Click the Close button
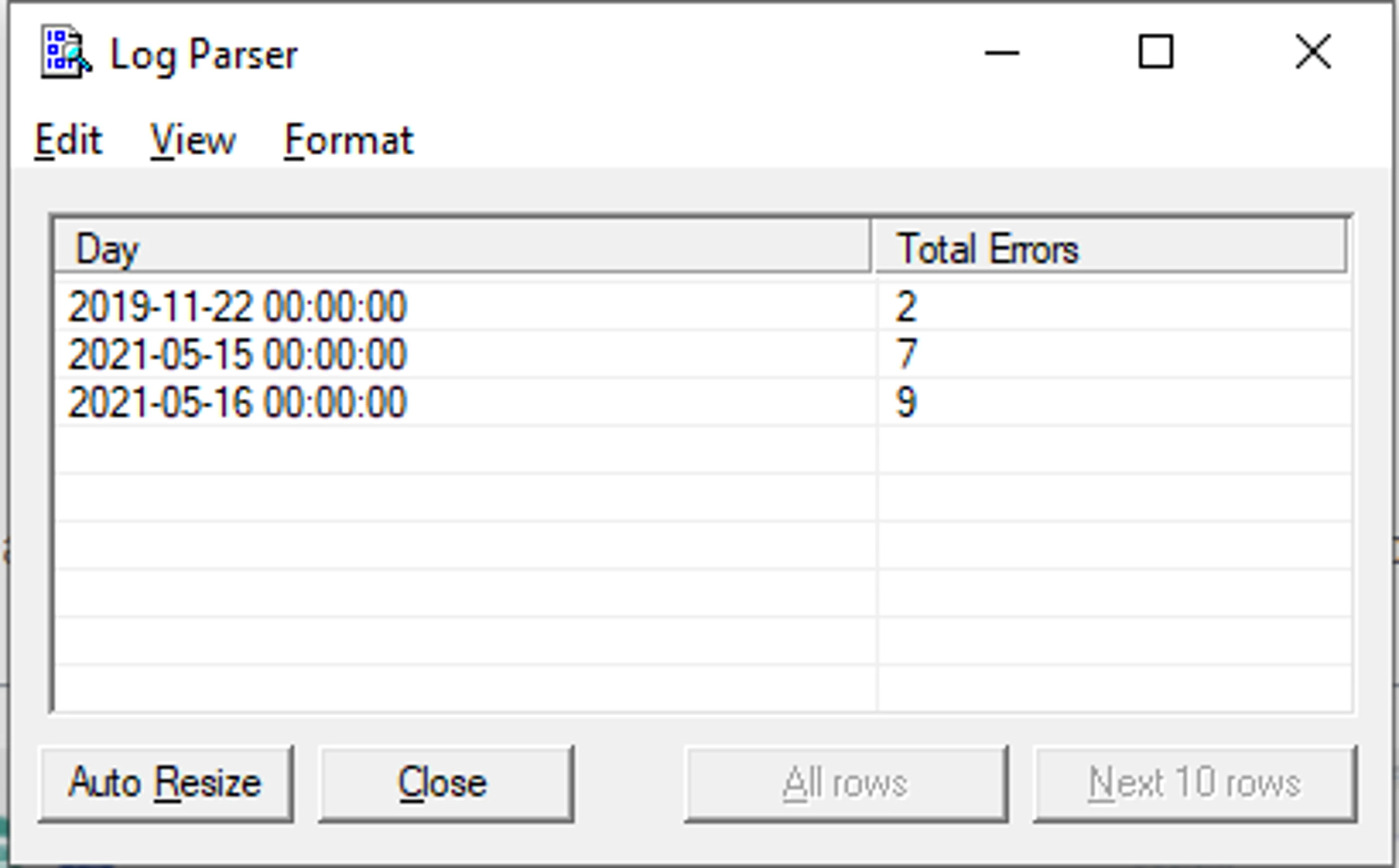Screen dimensions: 1399x868 tap(446, 784)
